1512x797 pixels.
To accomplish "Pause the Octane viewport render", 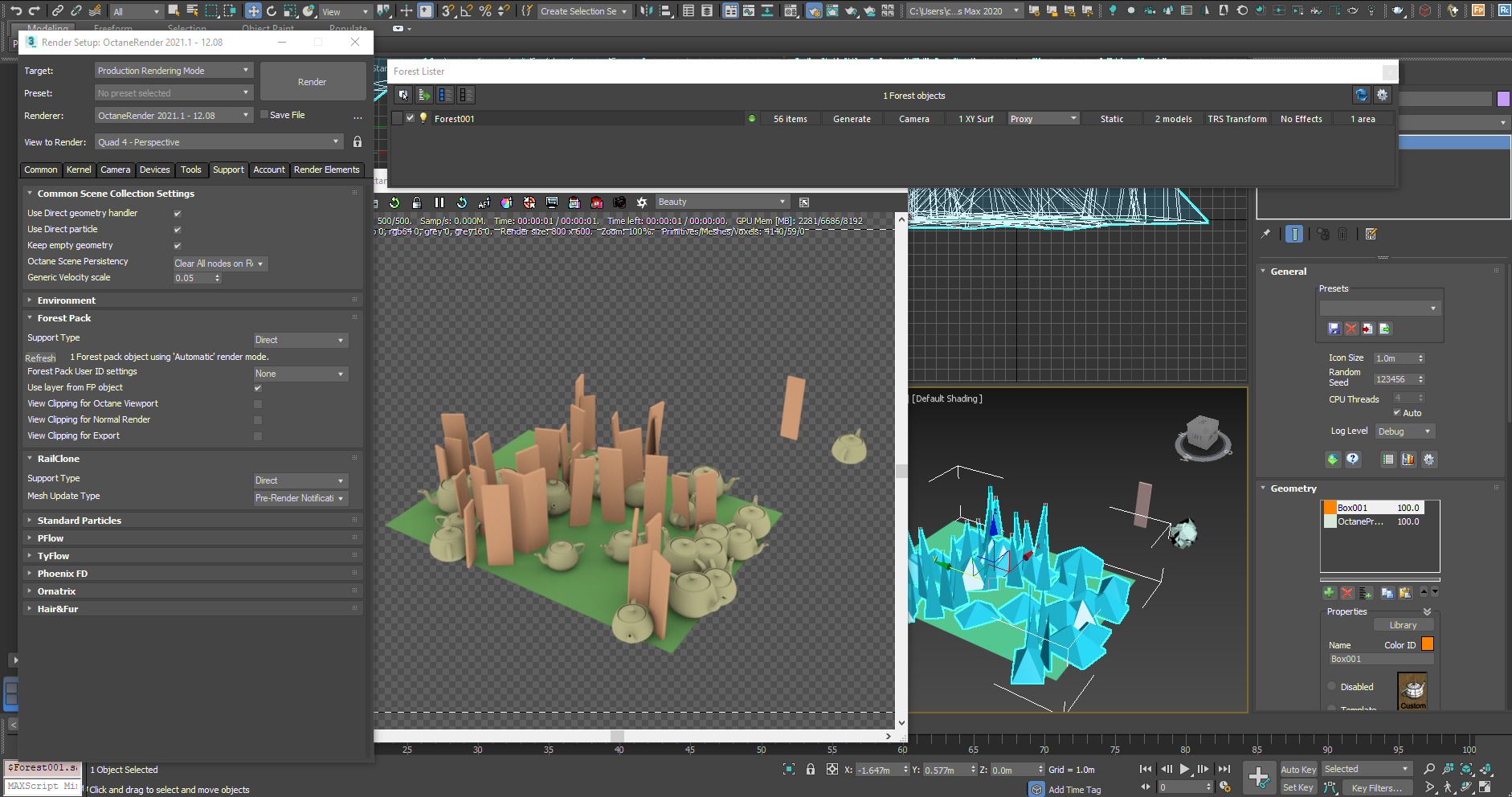I will coord(439,202).
